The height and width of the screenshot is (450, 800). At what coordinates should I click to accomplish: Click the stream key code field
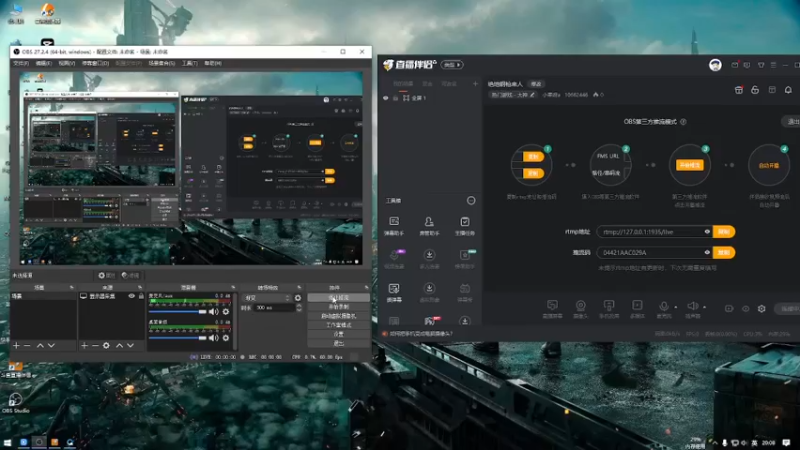[x=654, y=253]
